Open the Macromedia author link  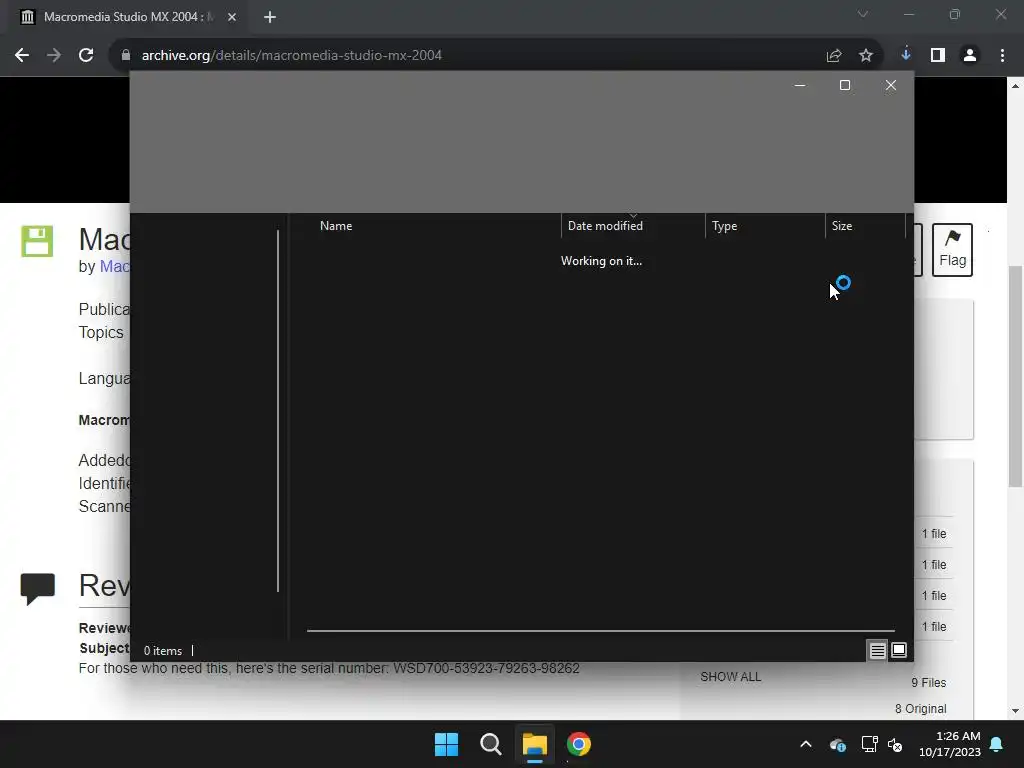point(114,266)
